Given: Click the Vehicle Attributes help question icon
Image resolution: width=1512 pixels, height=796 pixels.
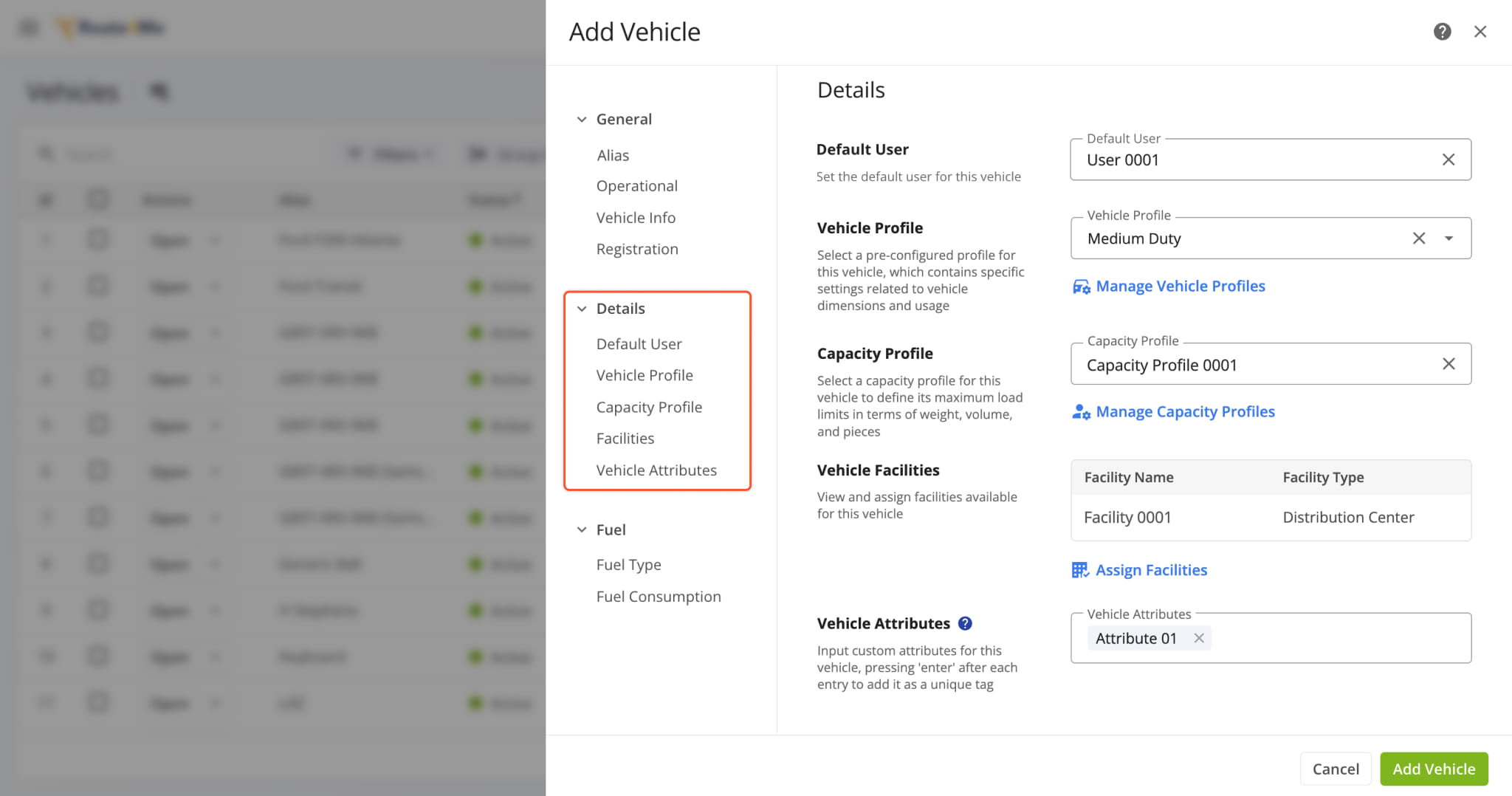Looking at the screenshot, I should tap(965, 623).
